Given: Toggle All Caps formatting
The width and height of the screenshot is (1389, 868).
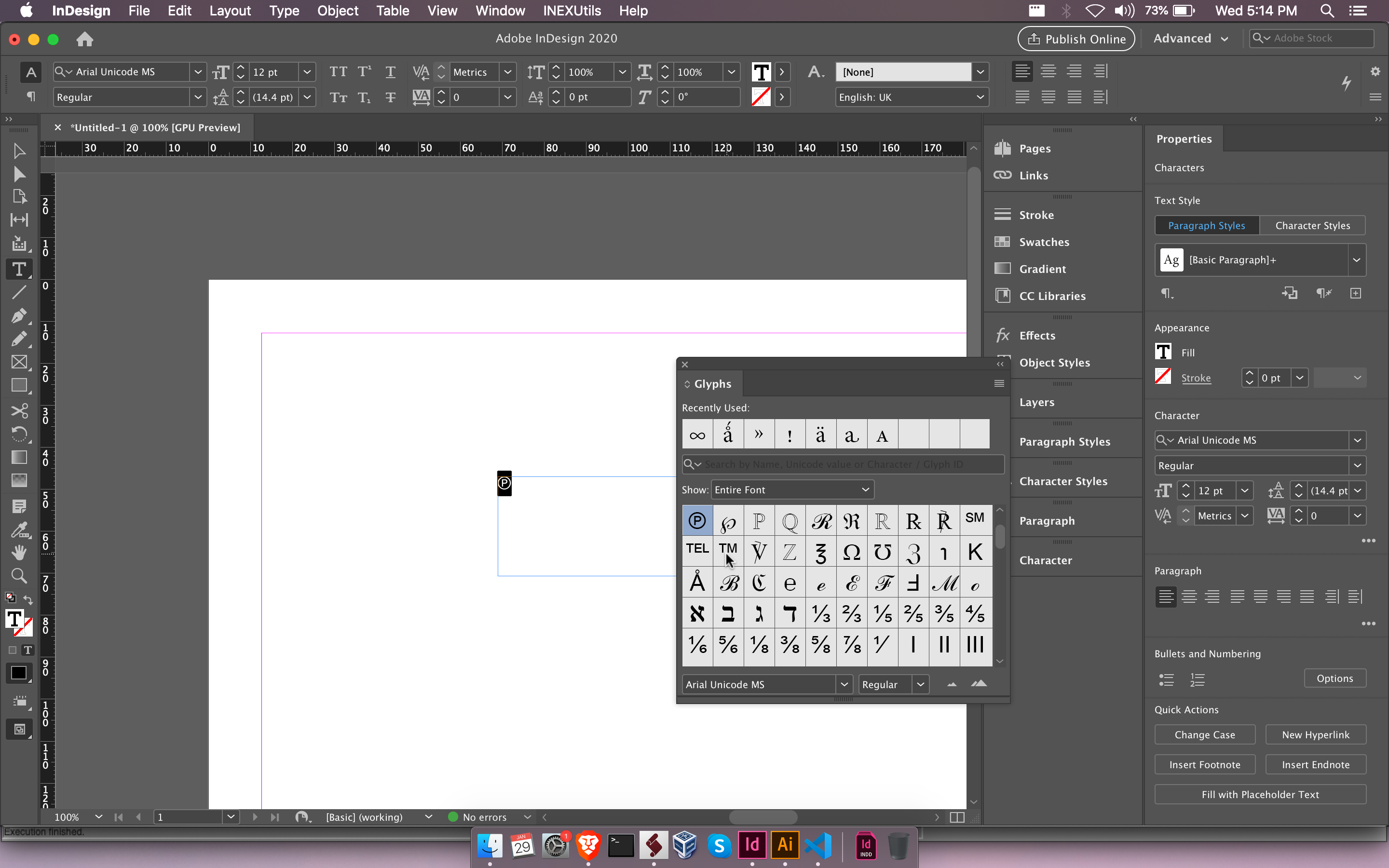Looking at the screenshot, I should (x=338, y=71).
